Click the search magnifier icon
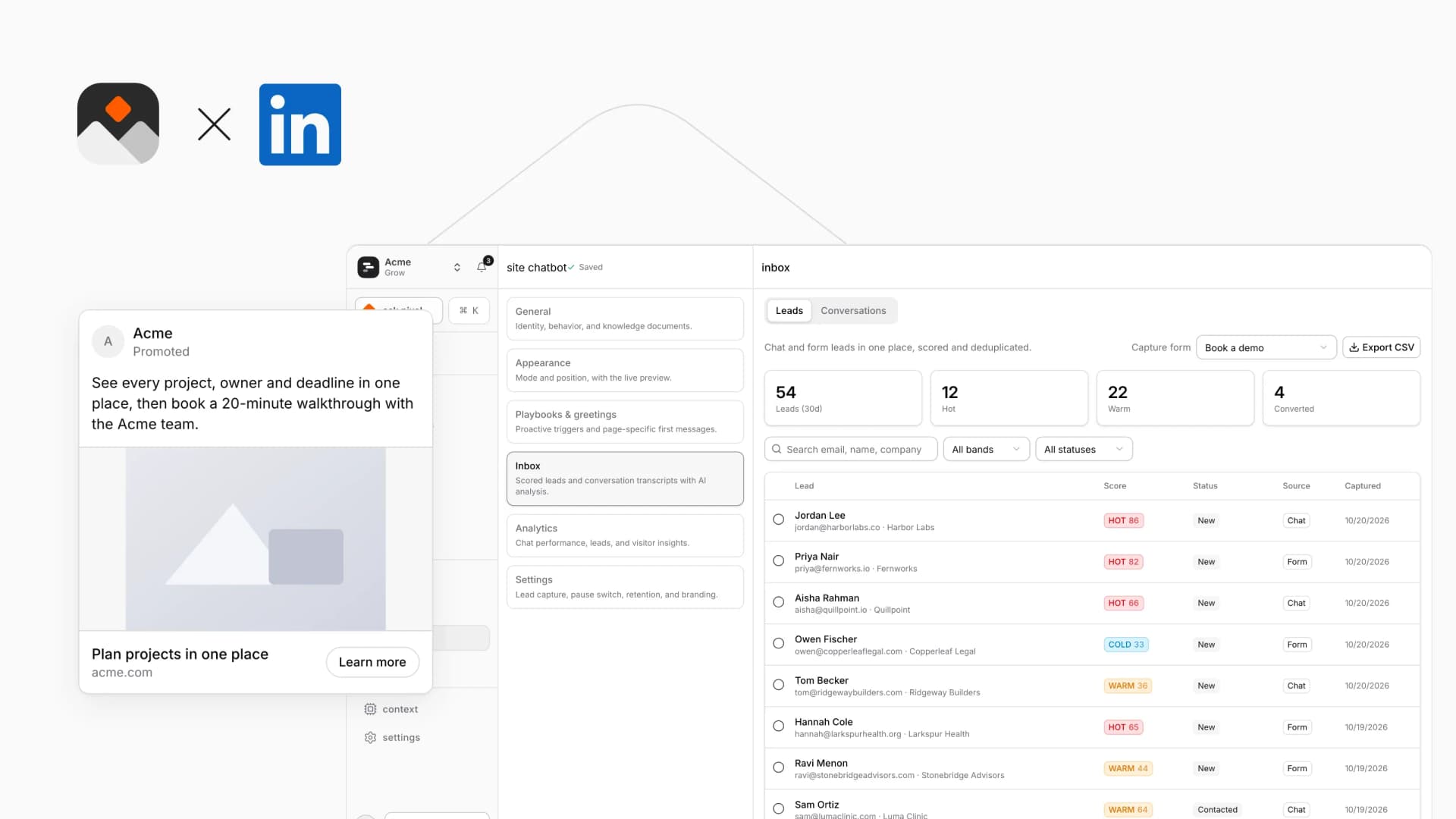Viewport: 1456px width, 819px height. [x=777, y=449]
